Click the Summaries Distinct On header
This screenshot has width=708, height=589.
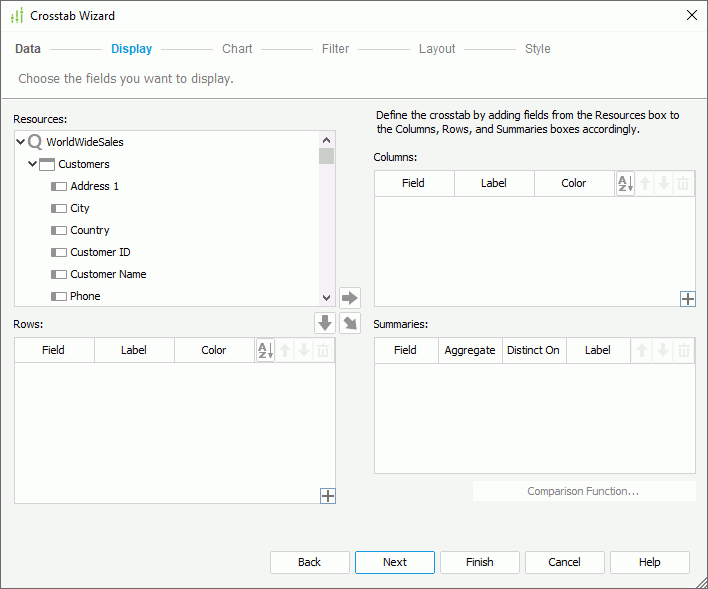tap(534, 350)
